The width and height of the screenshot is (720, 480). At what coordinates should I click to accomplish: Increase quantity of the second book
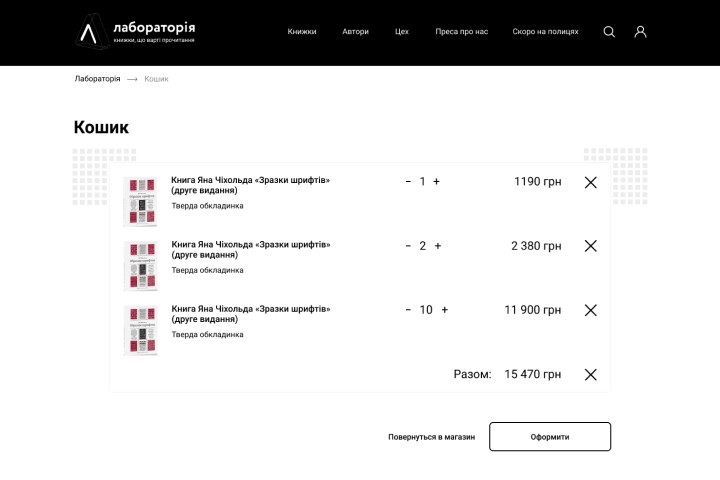(438, 246)
